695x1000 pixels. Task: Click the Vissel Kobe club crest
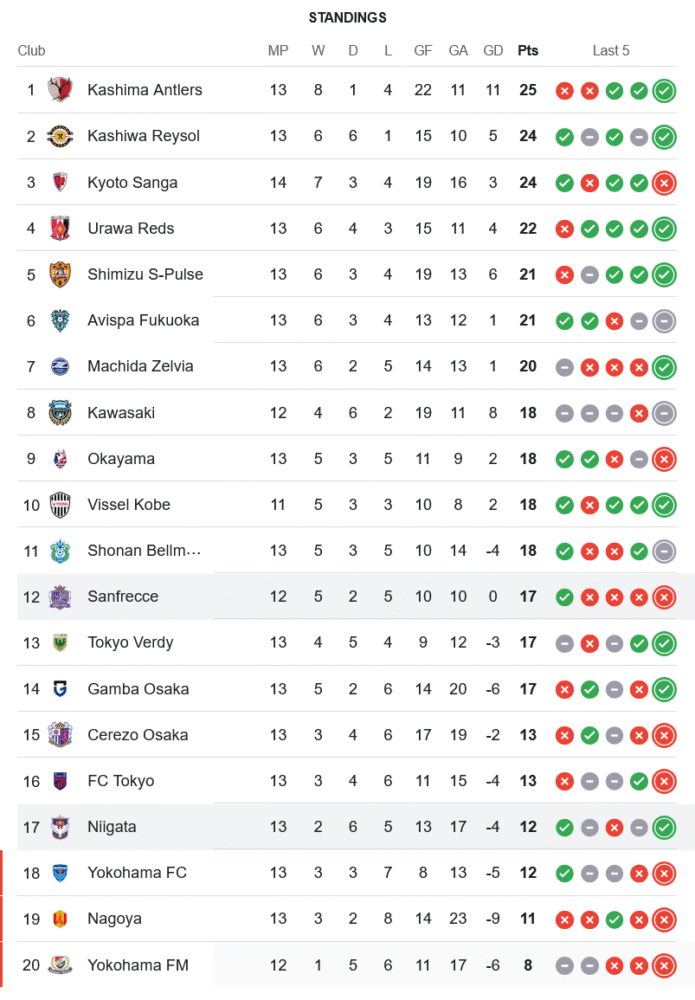[60, 504]
